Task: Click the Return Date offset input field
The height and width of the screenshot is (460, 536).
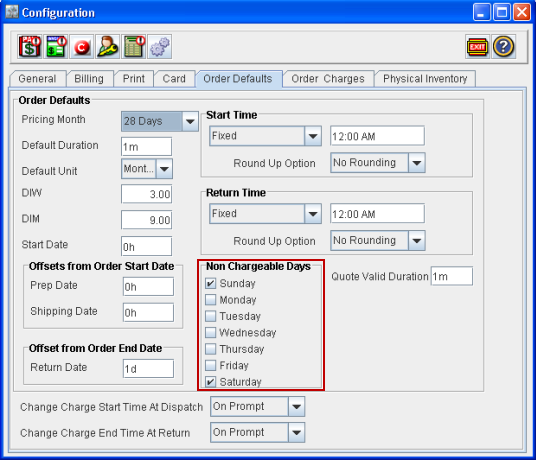Action: (148, 368)
